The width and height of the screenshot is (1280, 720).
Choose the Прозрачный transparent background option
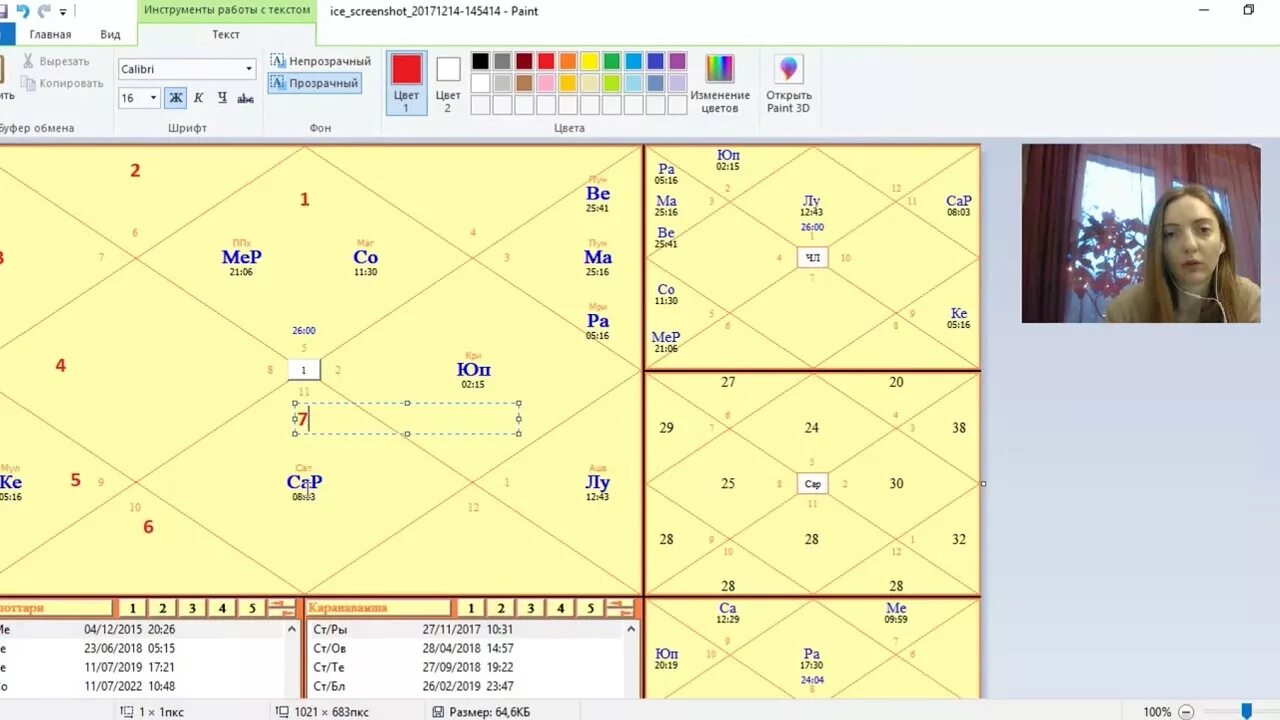(315, 83)
